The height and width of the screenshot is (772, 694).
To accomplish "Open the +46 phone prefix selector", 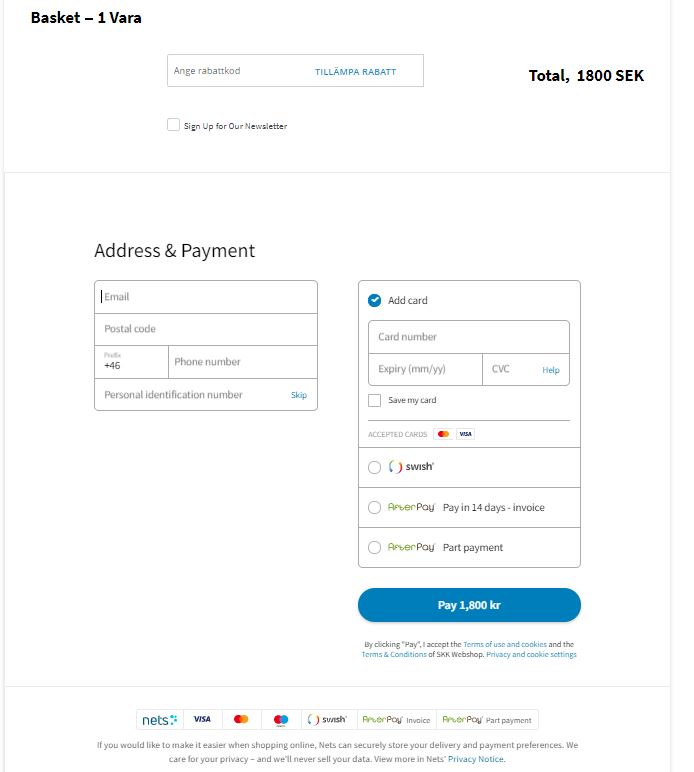I will (x=131, y=362).
